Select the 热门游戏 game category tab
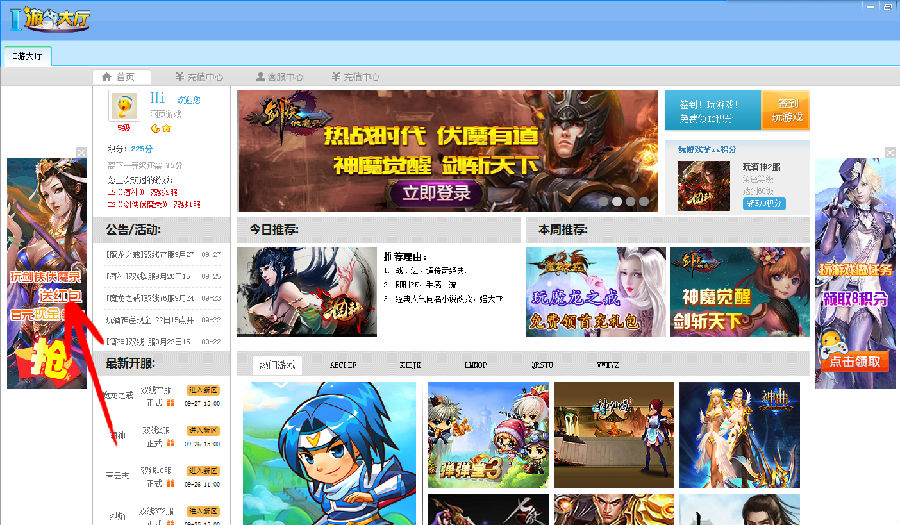Viewport: 900px width, 525px height. coord(275,365)
